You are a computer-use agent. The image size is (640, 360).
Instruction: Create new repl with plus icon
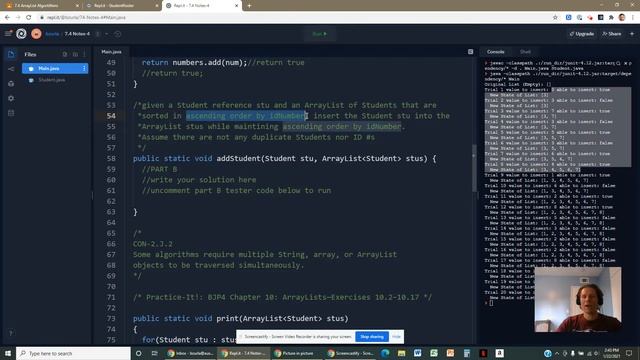[x=632, y=34]
